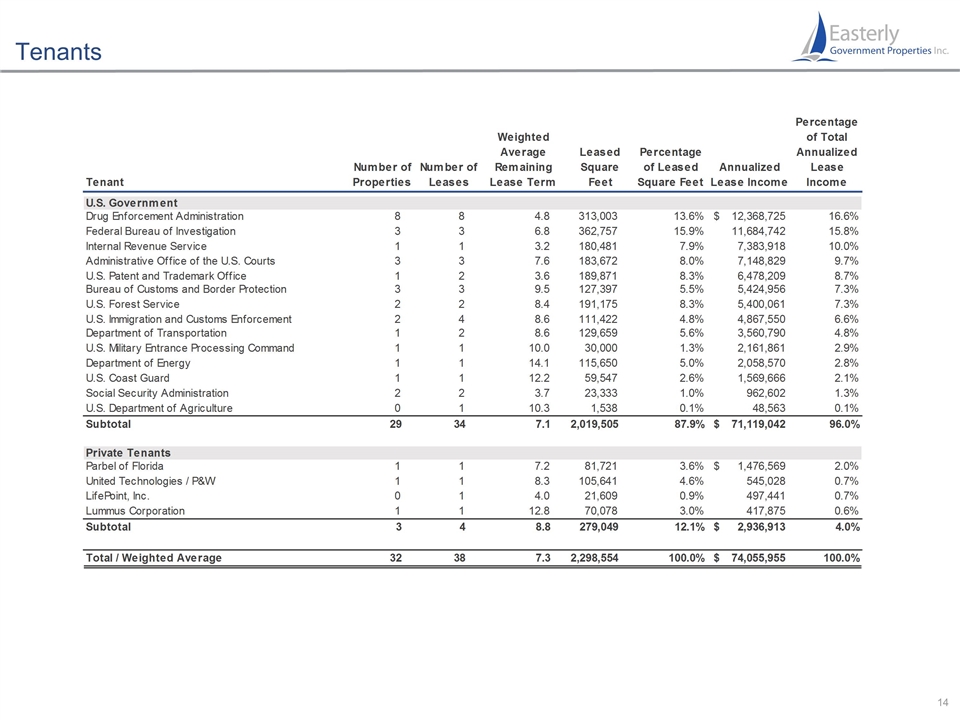The image size is (960, 720).
Task: Click private subtotal square feet 279,049
Action: point(599,527)
